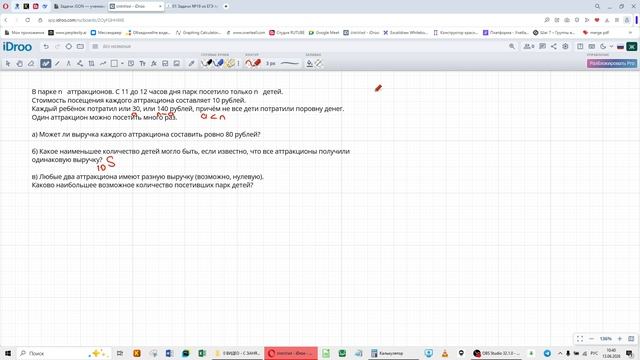Reset the 136% zoom level
This screenshot has height=360, width=640.
click(x=605, y=339)
